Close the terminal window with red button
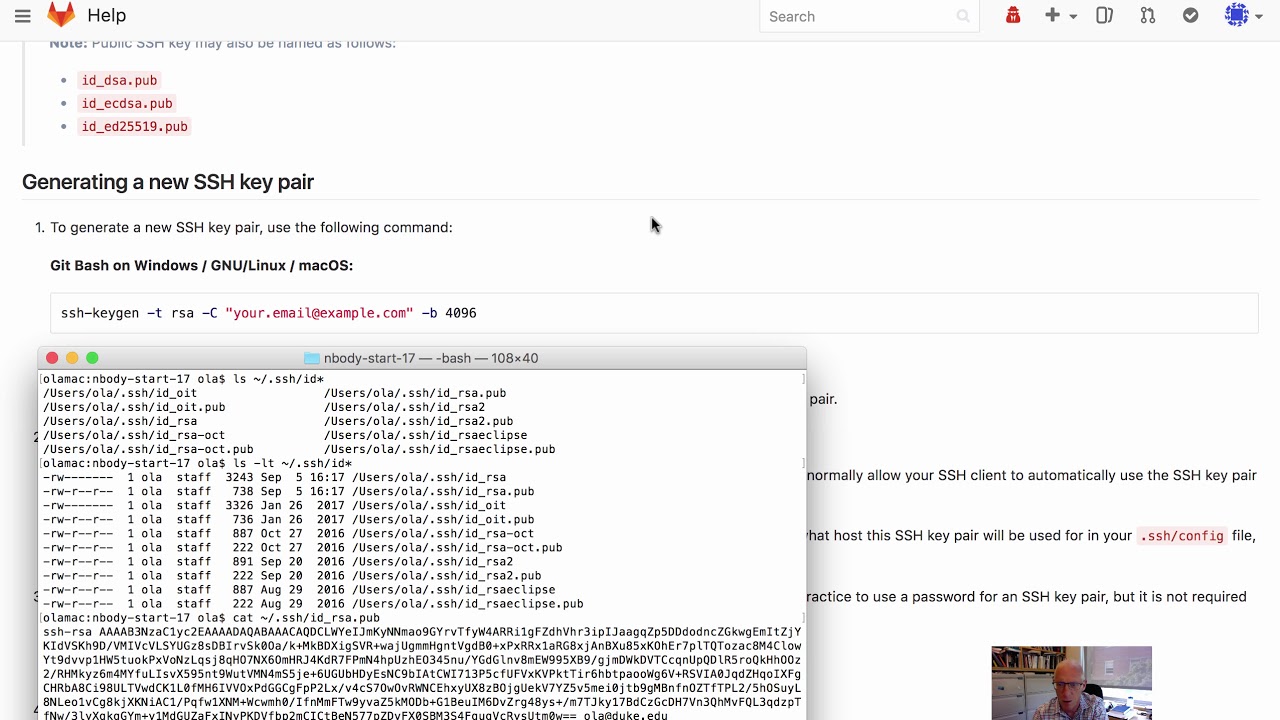Image resolution: width=1280 pixels, height=720 pixels. 52,358
